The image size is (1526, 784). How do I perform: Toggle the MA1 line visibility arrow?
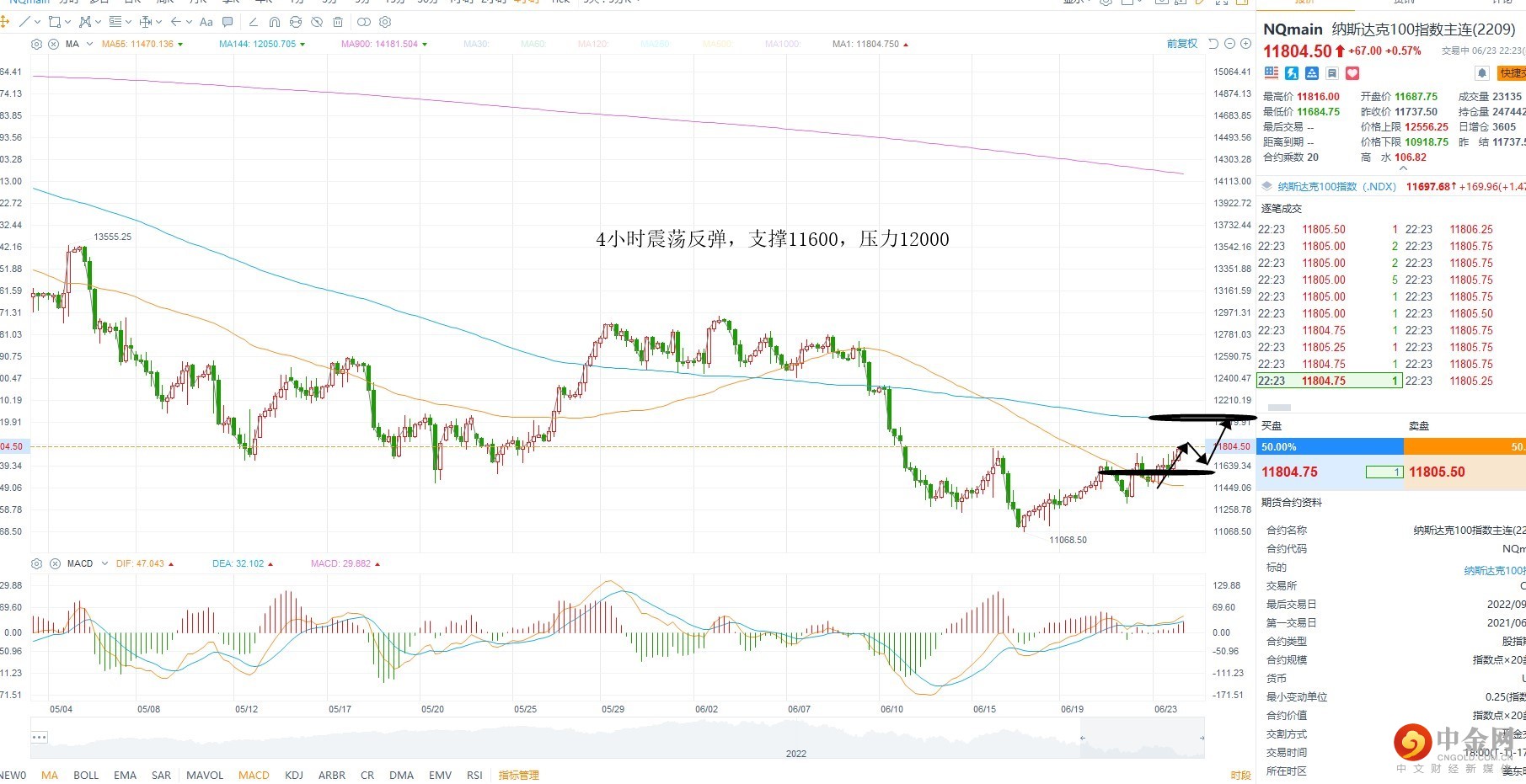[906, 45]
